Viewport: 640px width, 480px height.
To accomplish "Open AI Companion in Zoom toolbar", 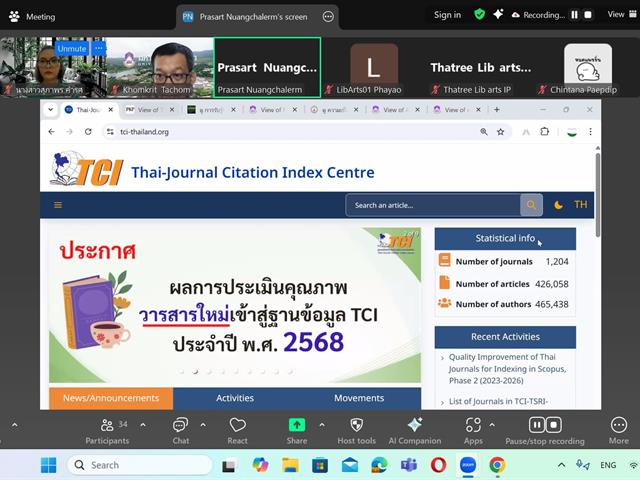I will tap(415, 425).
